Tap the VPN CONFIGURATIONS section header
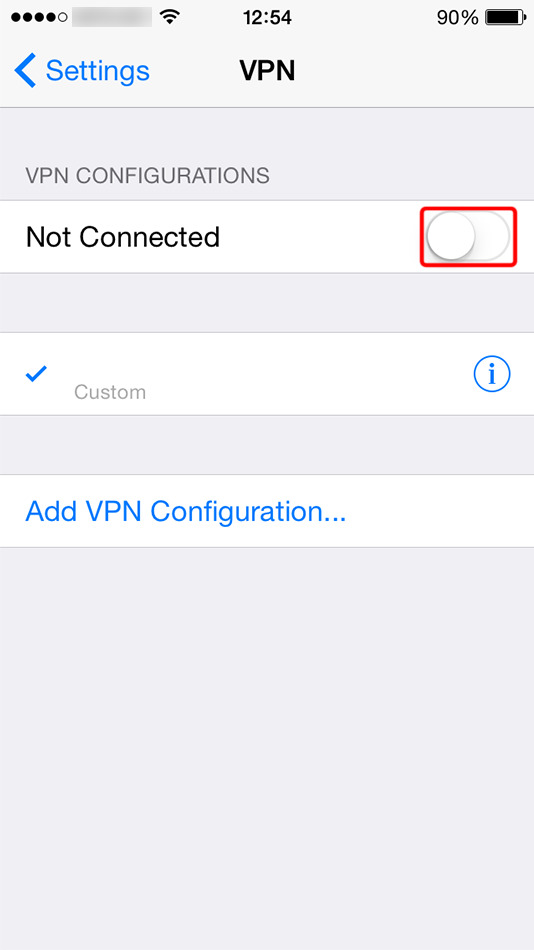 (147, 176)
